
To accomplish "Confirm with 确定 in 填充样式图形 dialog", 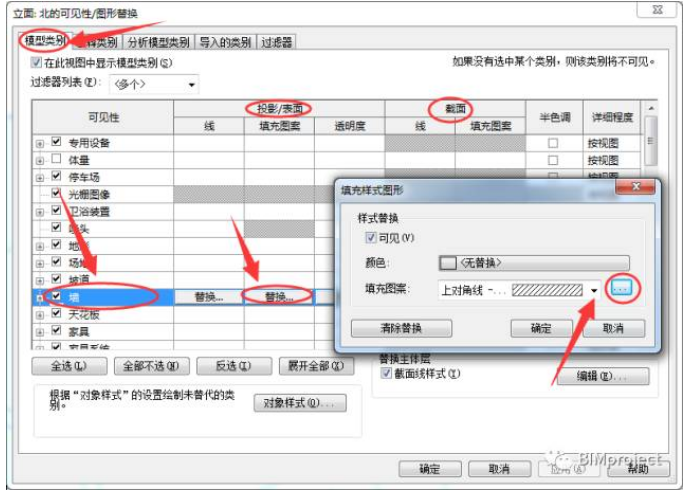I will point(541,328).
